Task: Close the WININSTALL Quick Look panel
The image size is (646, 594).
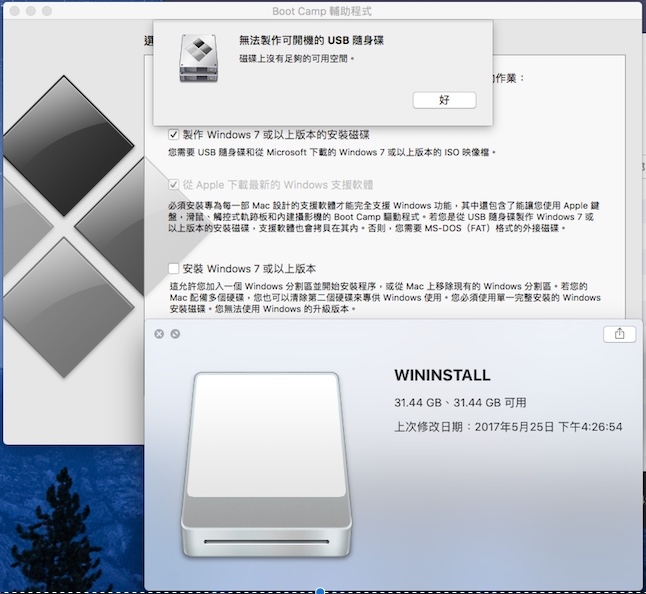Action: pyautogui.click(x=159, y=334)
